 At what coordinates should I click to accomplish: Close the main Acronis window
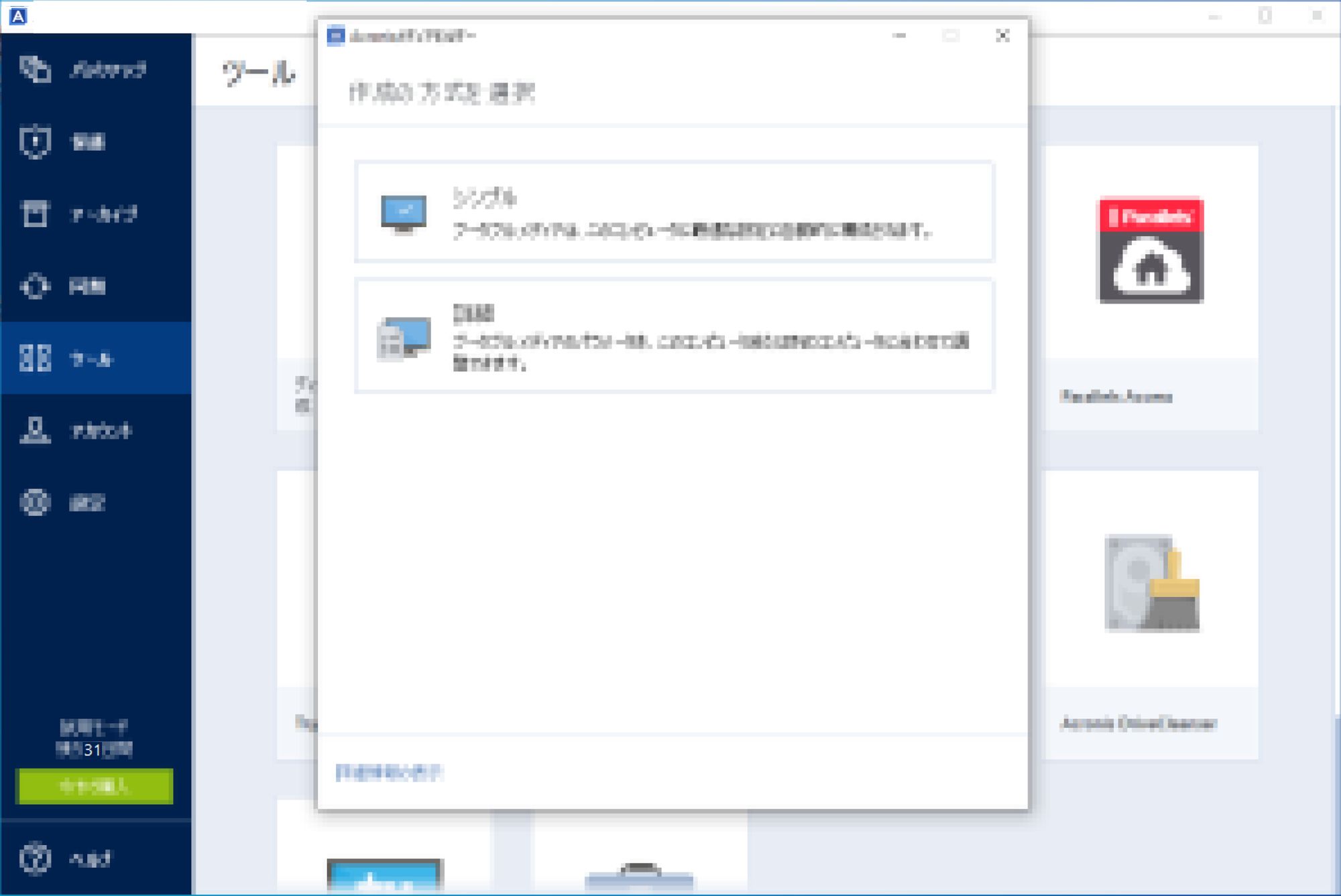[x=1316, y=16]
